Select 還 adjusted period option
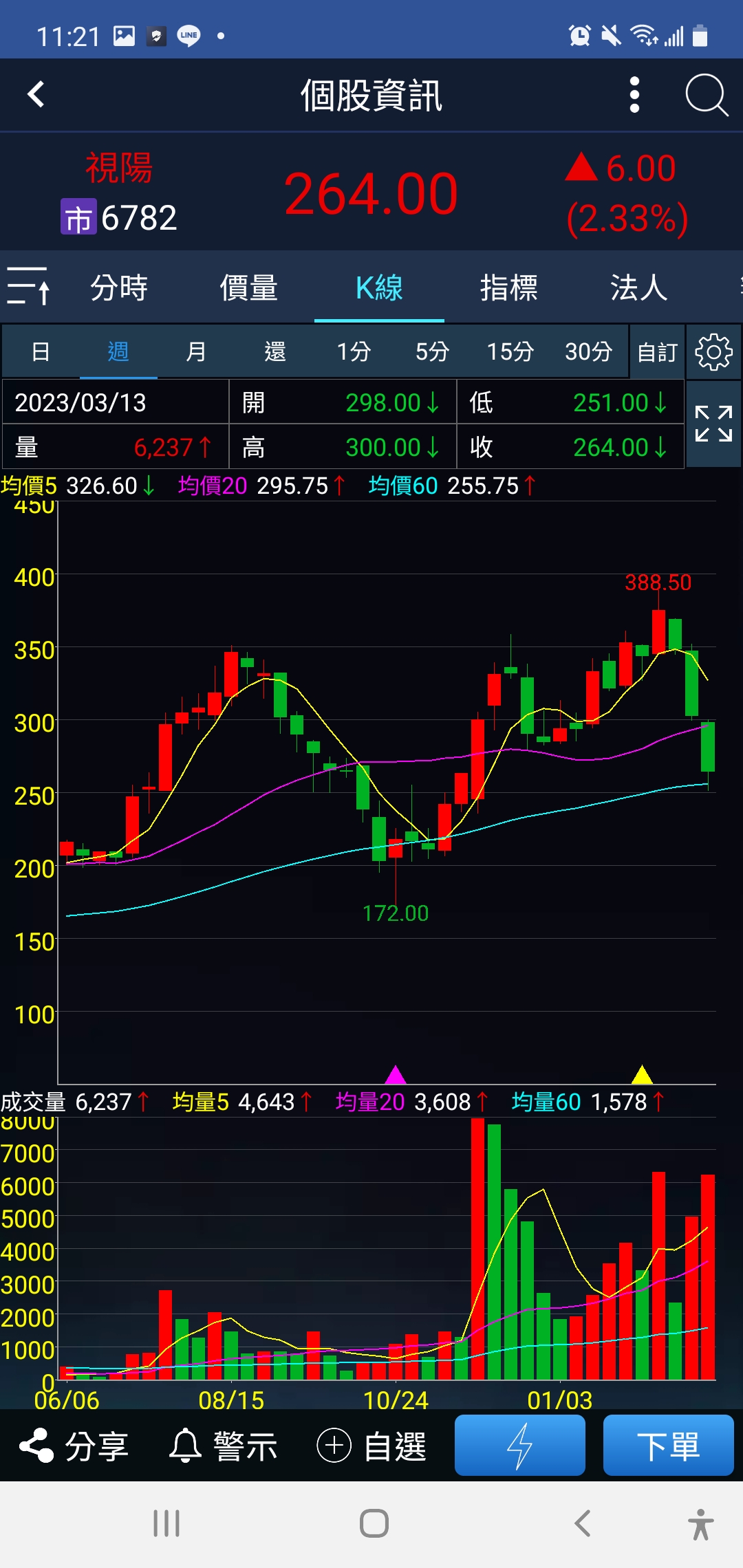Screen dimensions: 743x1568 [x=275, y=351]
